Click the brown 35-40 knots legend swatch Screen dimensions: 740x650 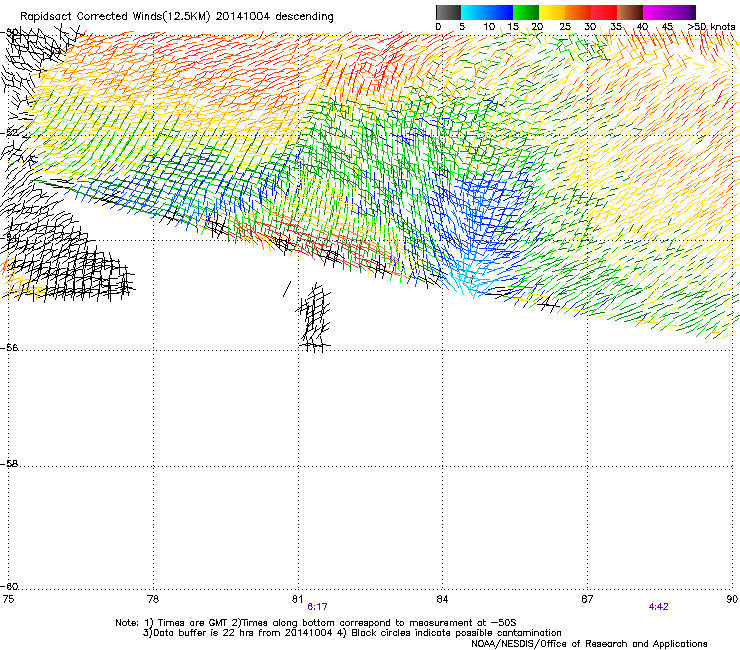[630, 12]
